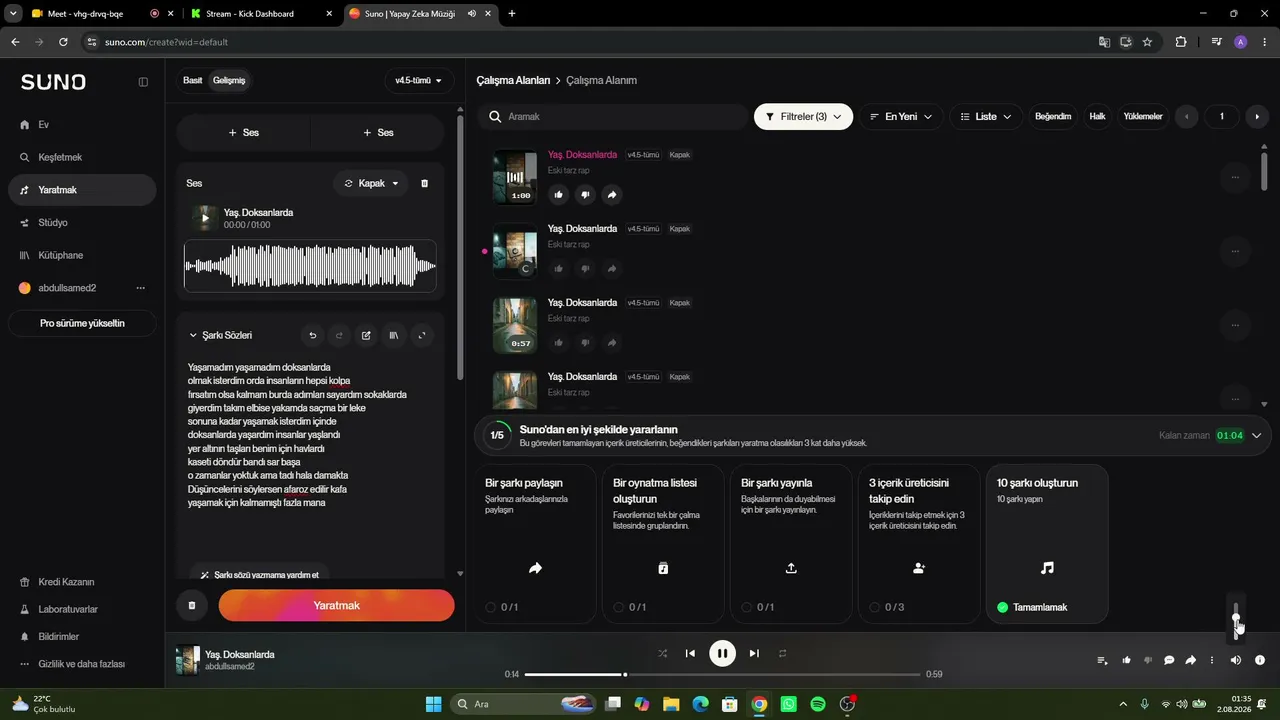This screenshot has width=1280, height=720.
Task: Open the lyrics edit pencil icon
Action: click(366, 336)
